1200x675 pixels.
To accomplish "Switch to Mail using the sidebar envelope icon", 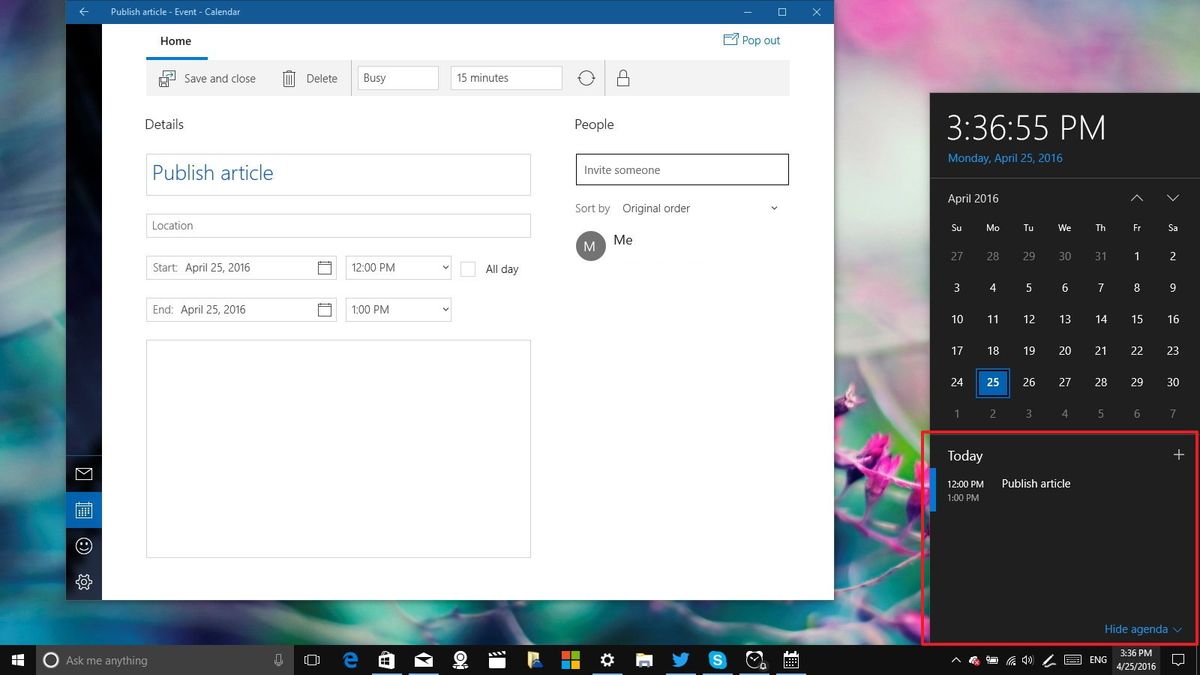I will (84, 473).
